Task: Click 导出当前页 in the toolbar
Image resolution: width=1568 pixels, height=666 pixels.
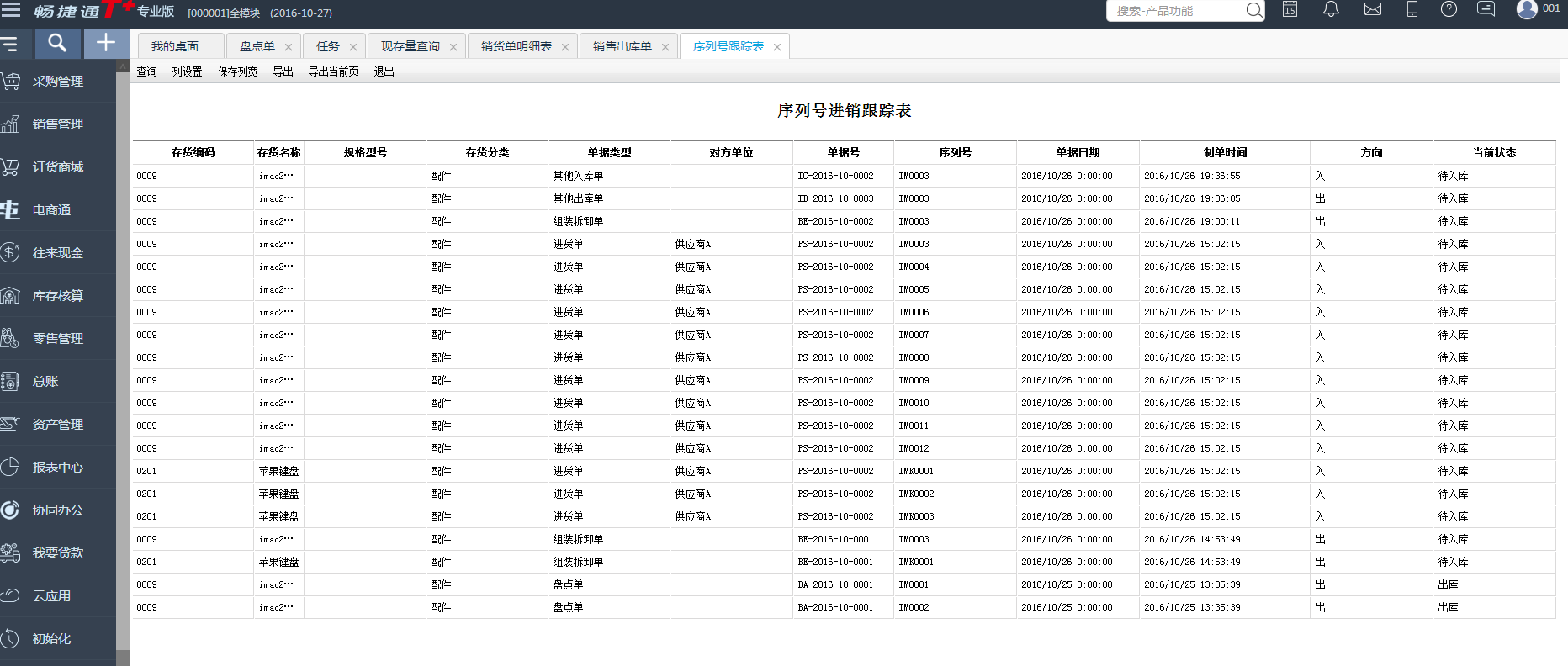Action: click(x=333, y=72)
